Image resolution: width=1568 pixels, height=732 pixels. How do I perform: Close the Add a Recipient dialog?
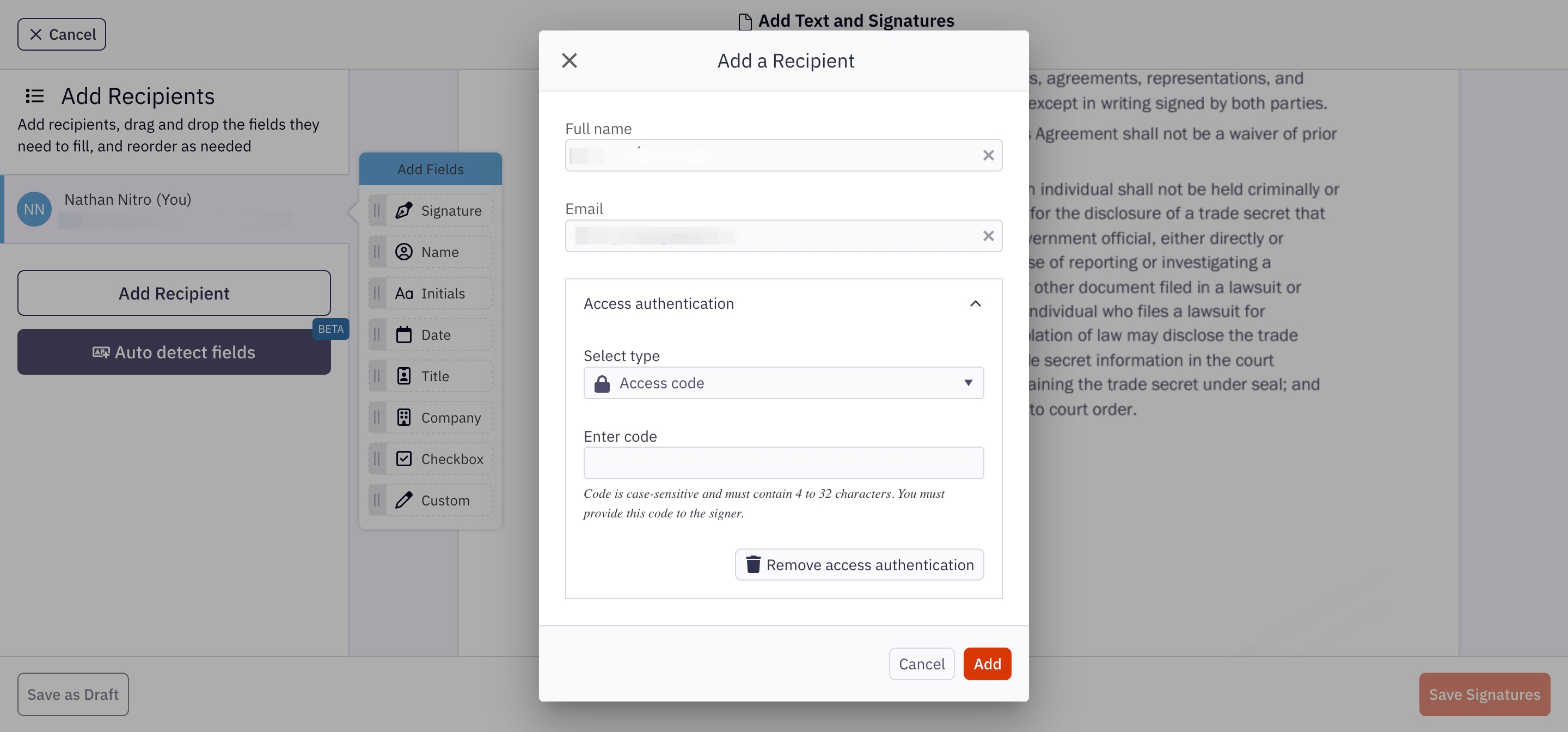(569, 60)
